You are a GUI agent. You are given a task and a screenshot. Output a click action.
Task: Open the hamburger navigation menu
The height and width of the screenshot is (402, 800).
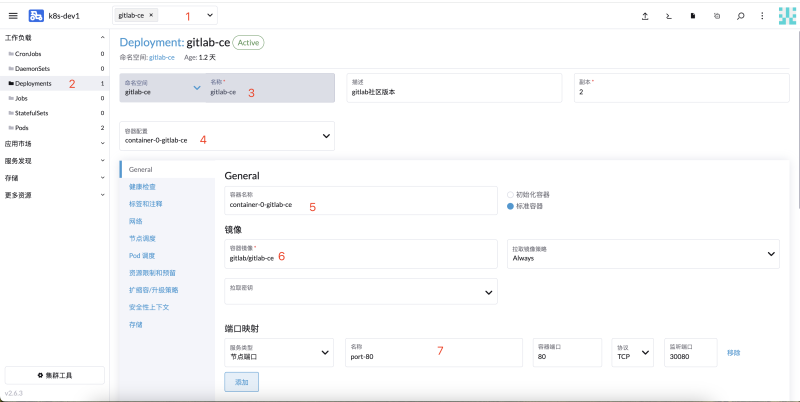click(13, 16)
